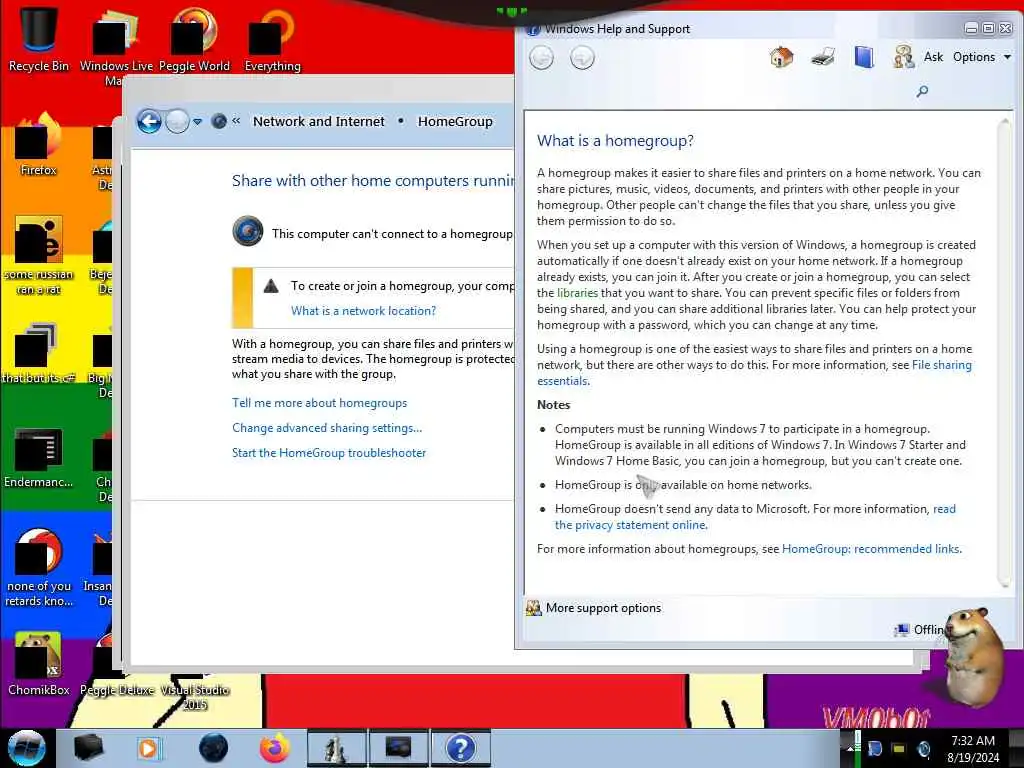
Task: Expand the breadcrumb double-chevron in address bar
Action: [x=236, y=121]
